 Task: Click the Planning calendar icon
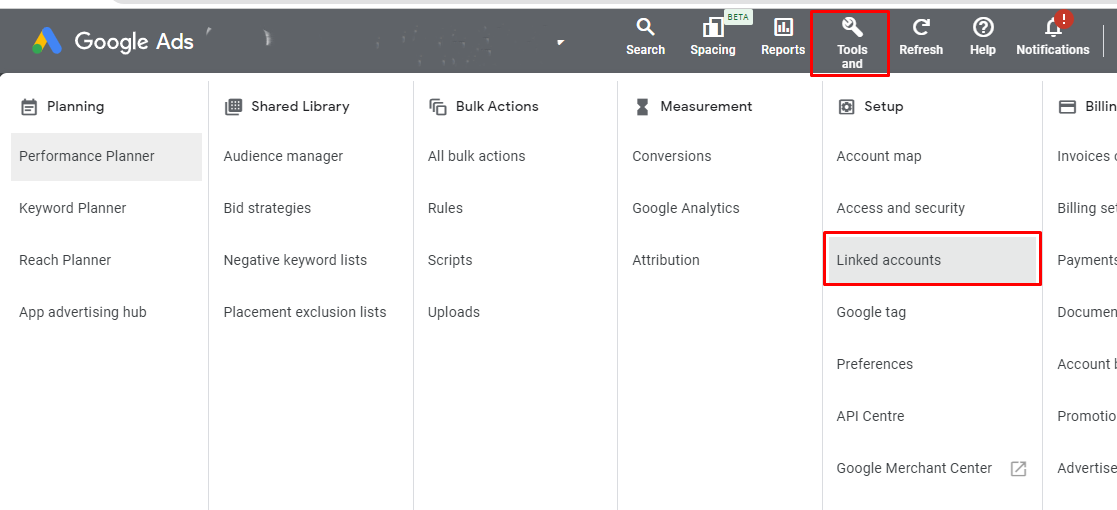[28, 107]
